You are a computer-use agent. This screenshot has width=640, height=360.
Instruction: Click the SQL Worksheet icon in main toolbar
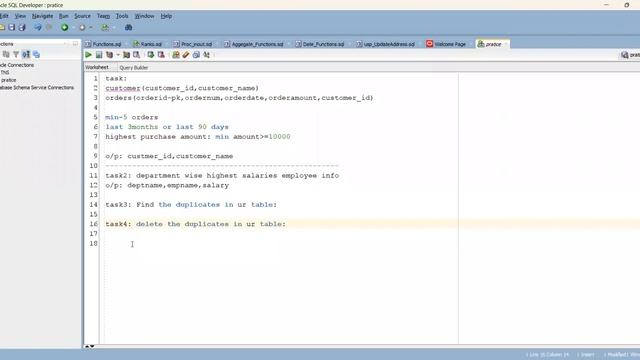click(105, 27)
